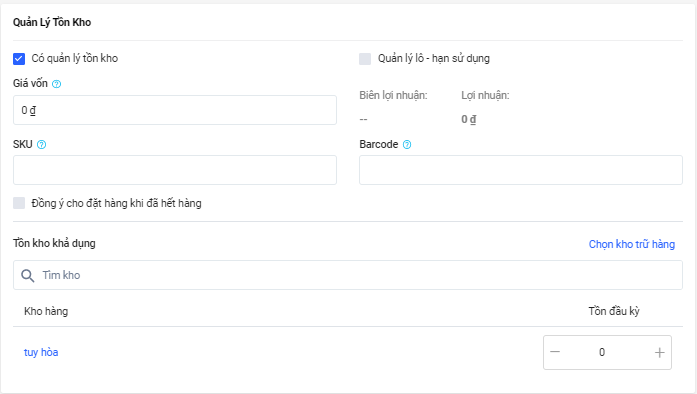Click the help icon next to SKU

point(41,145)
